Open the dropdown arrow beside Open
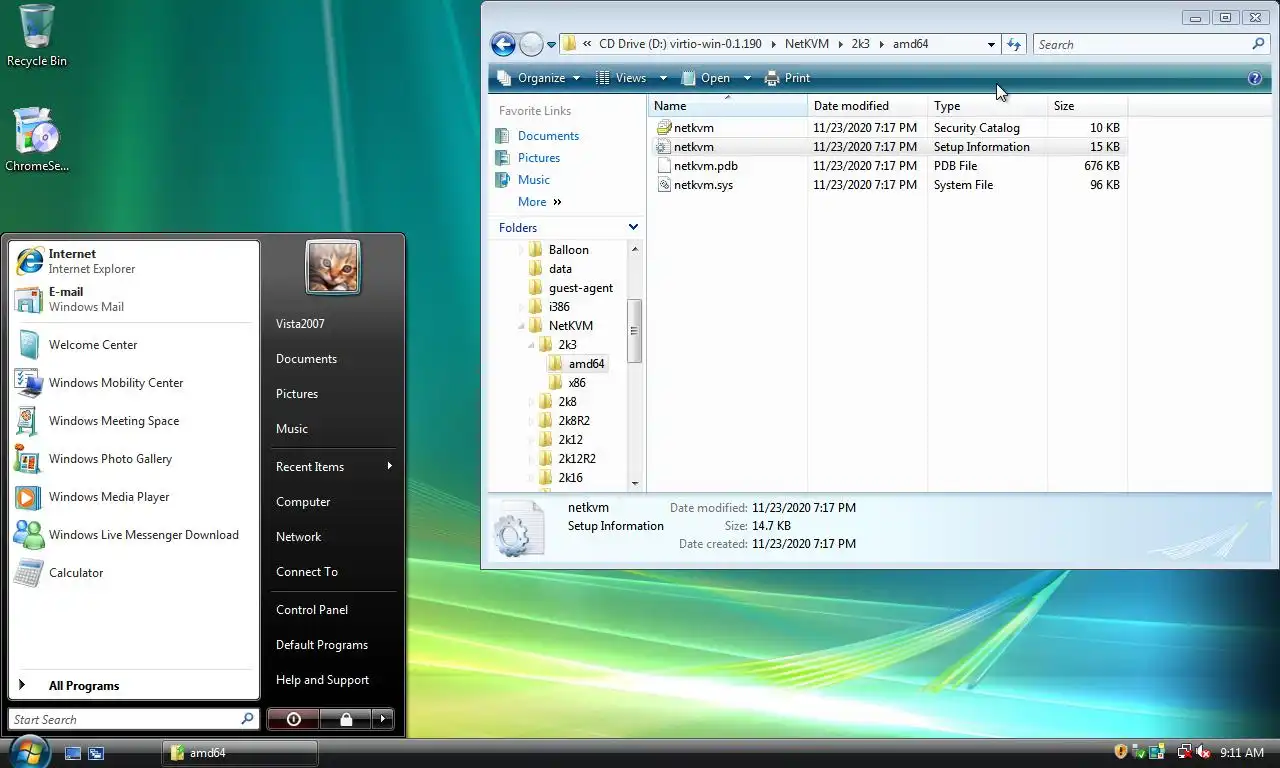Screen dimensions: 1280x768 point(746,78)
